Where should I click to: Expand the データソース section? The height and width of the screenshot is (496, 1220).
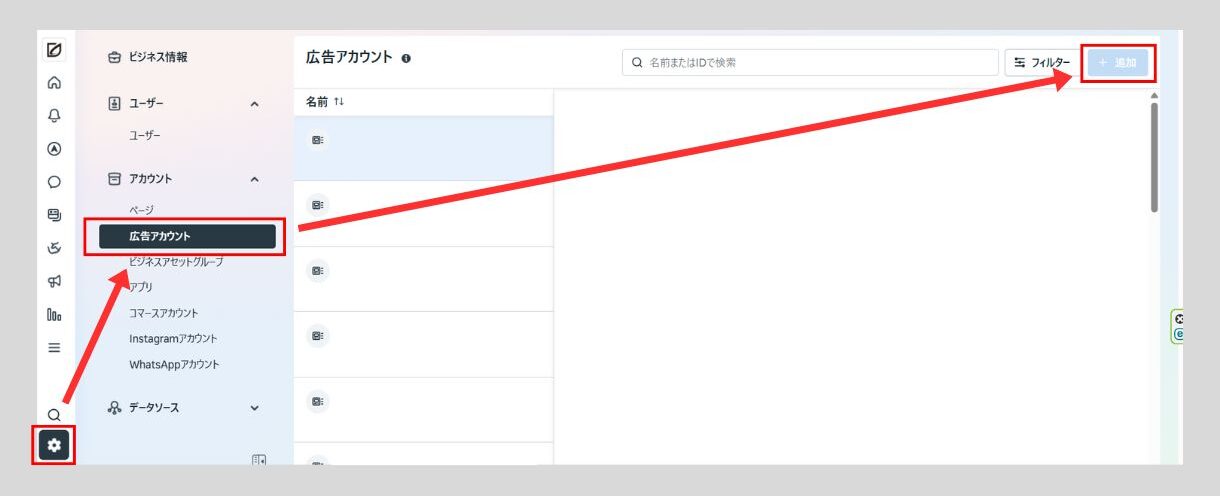(x=254, y=408)
